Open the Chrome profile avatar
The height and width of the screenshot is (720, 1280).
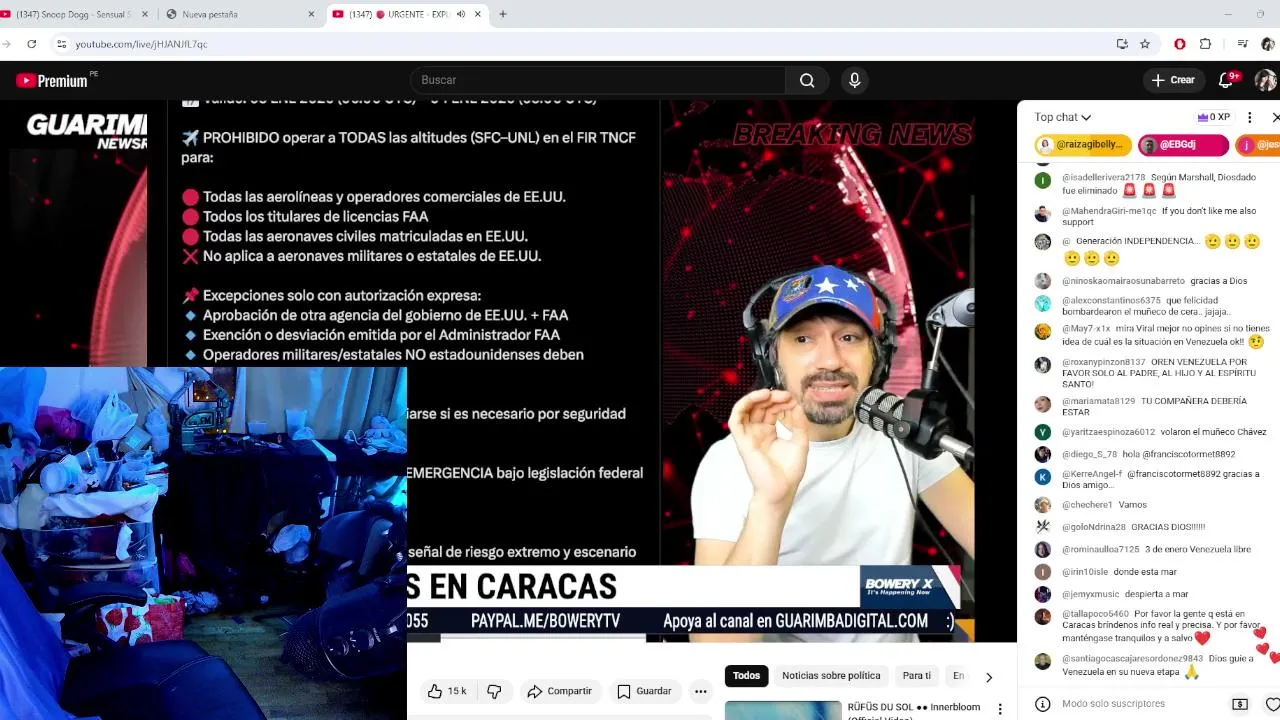[x=1268, y=44]
